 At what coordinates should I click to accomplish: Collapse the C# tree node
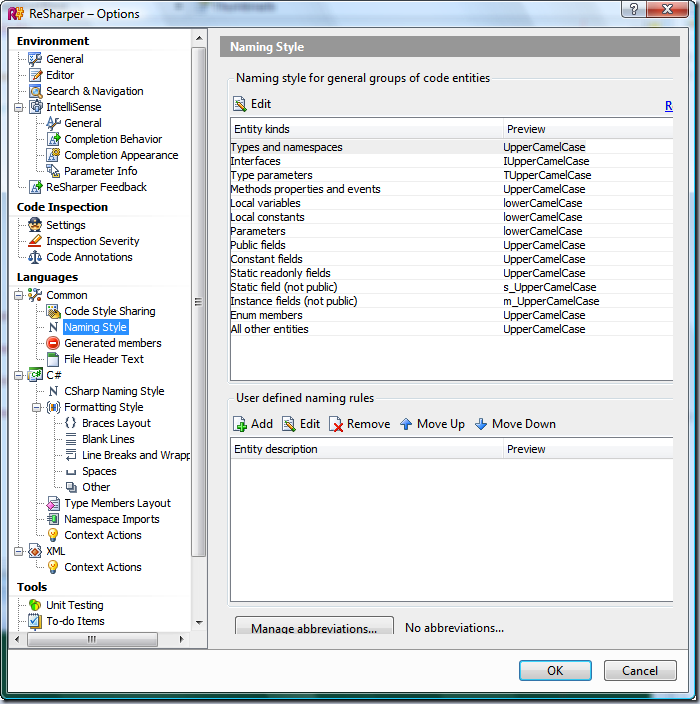pyautogui.click(x=18, y=375)
